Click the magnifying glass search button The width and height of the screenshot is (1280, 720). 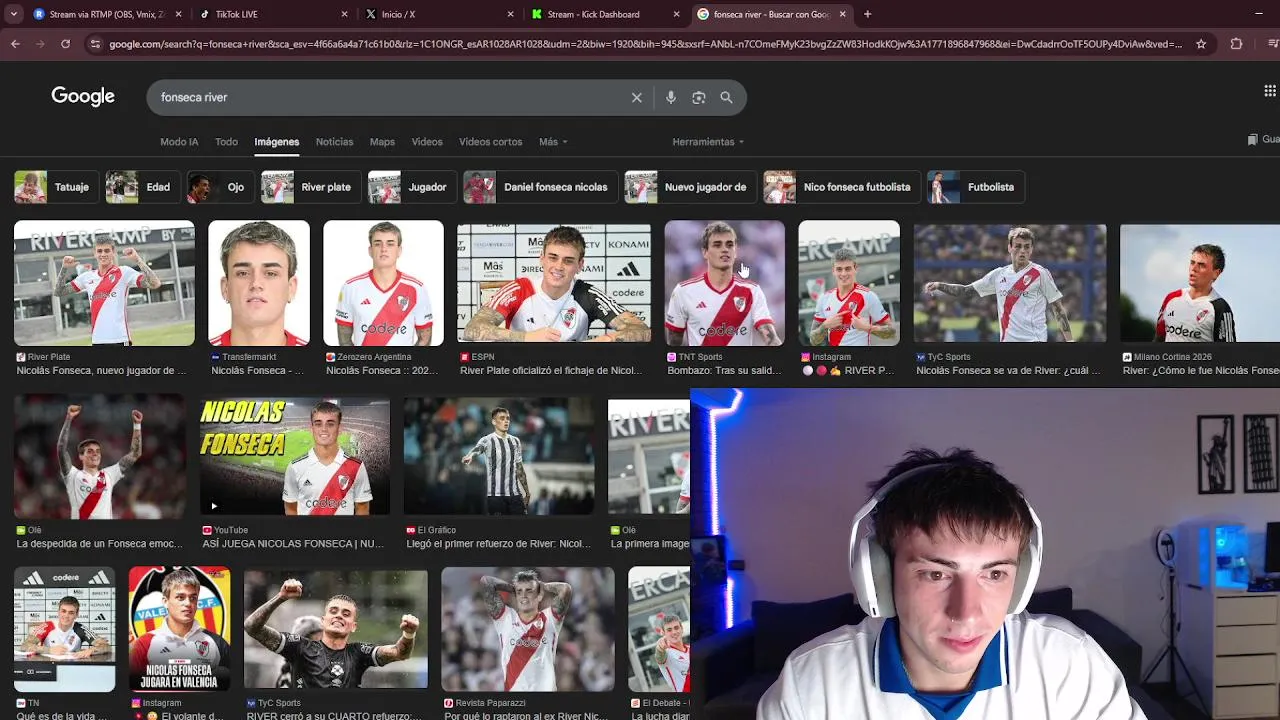727,98
